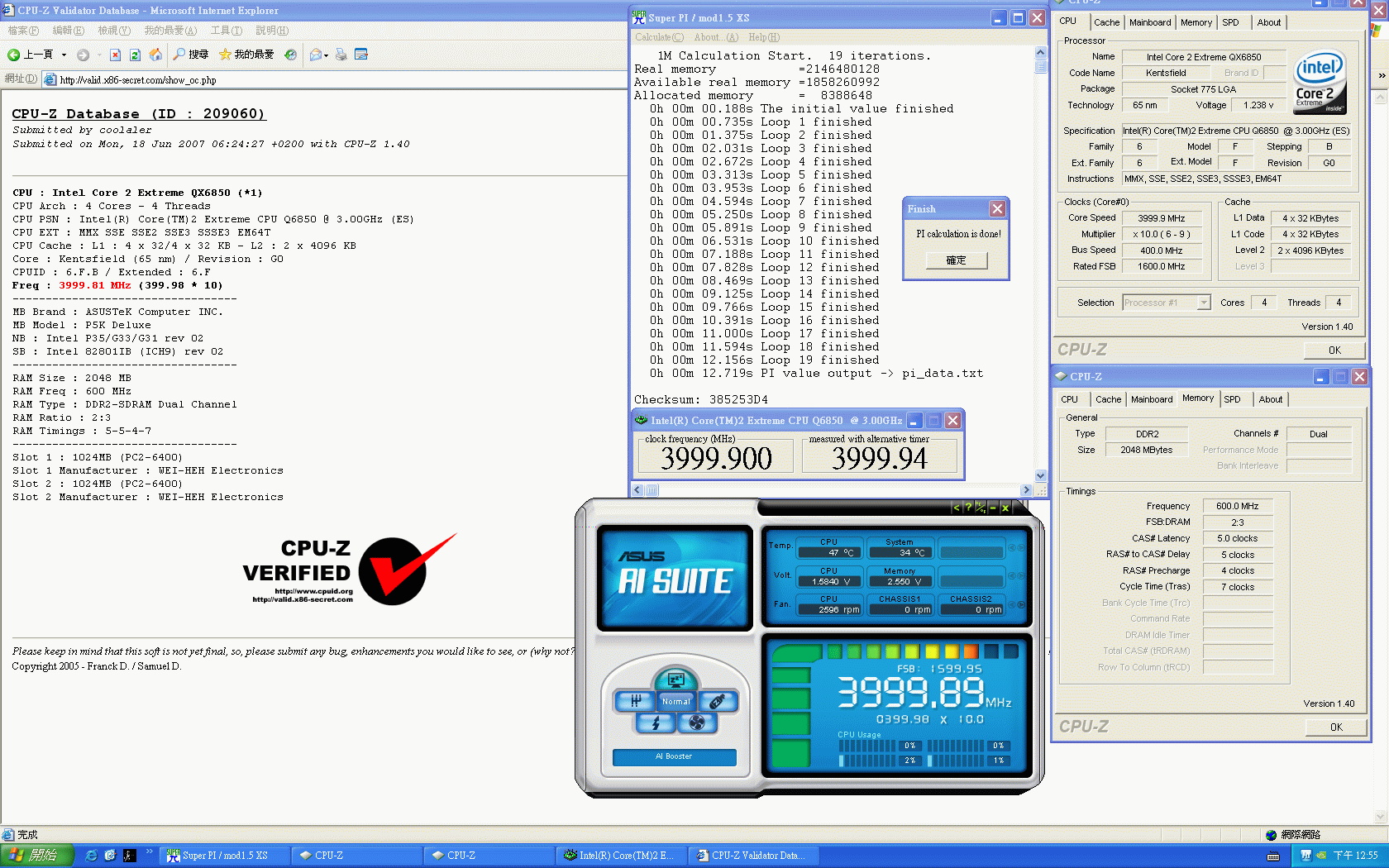This screenshot has width=1389, height=868.
Task: Open the Forward button history dropdown arrow
Action: pos(98,55)
